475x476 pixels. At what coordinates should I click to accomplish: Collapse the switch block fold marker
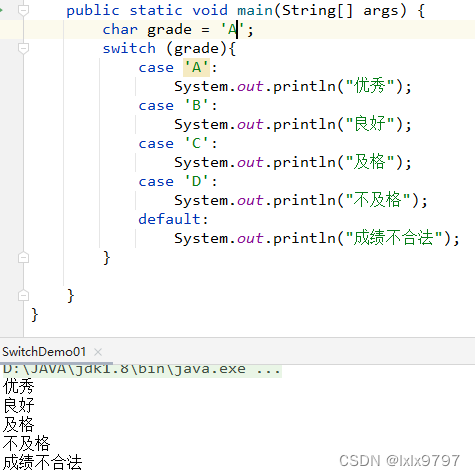click(x=23, y=48)
